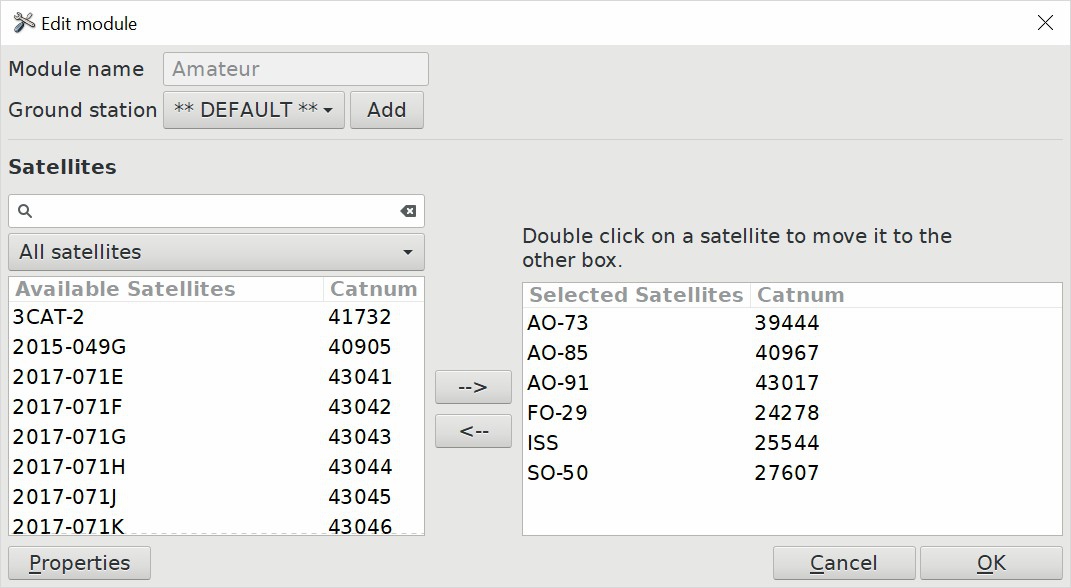Open the ground station DEFAULT dropdown

254,110
